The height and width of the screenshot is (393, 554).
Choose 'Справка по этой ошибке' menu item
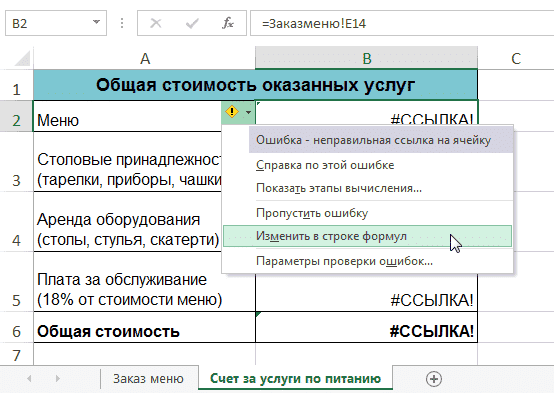coord(367,165)
